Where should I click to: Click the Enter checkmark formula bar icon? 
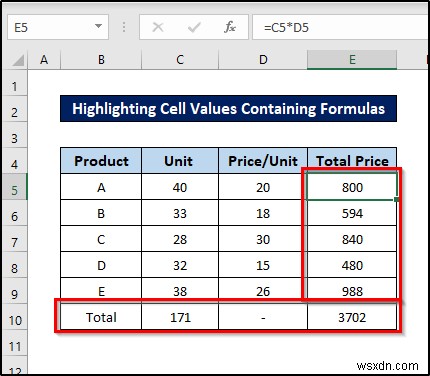click(x=194, y=27)
